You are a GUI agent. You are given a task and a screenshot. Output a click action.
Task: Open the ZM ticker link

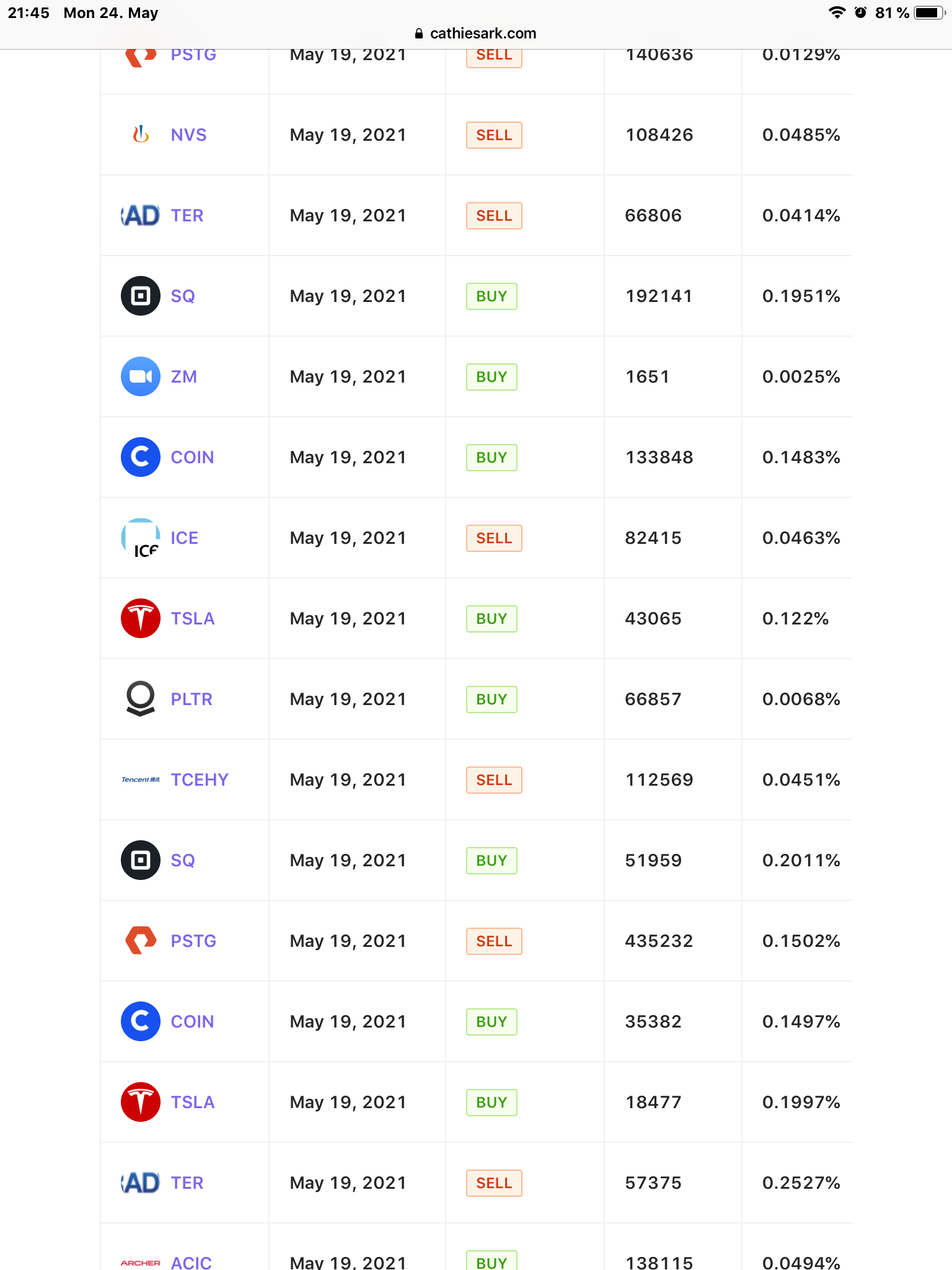(184, 376)
